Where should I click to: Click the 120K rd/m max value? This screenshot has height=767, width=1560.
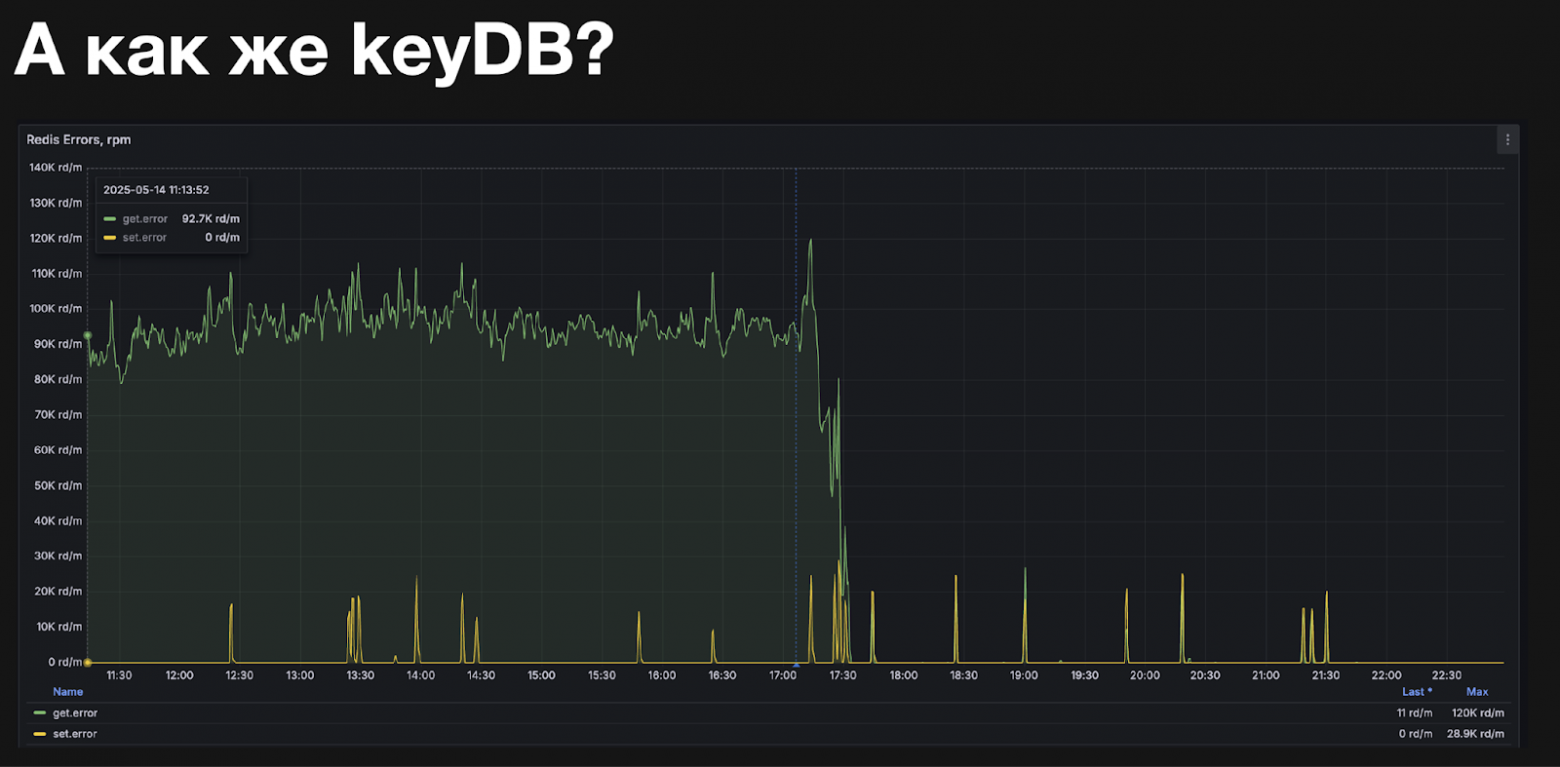[1477, 713]
